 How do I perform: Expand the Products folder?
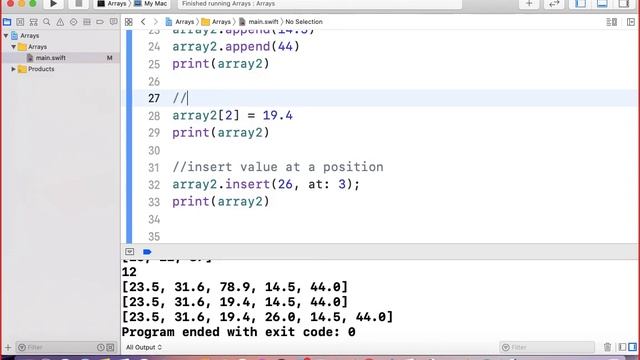pyautogui.click(x=13, y=69)
